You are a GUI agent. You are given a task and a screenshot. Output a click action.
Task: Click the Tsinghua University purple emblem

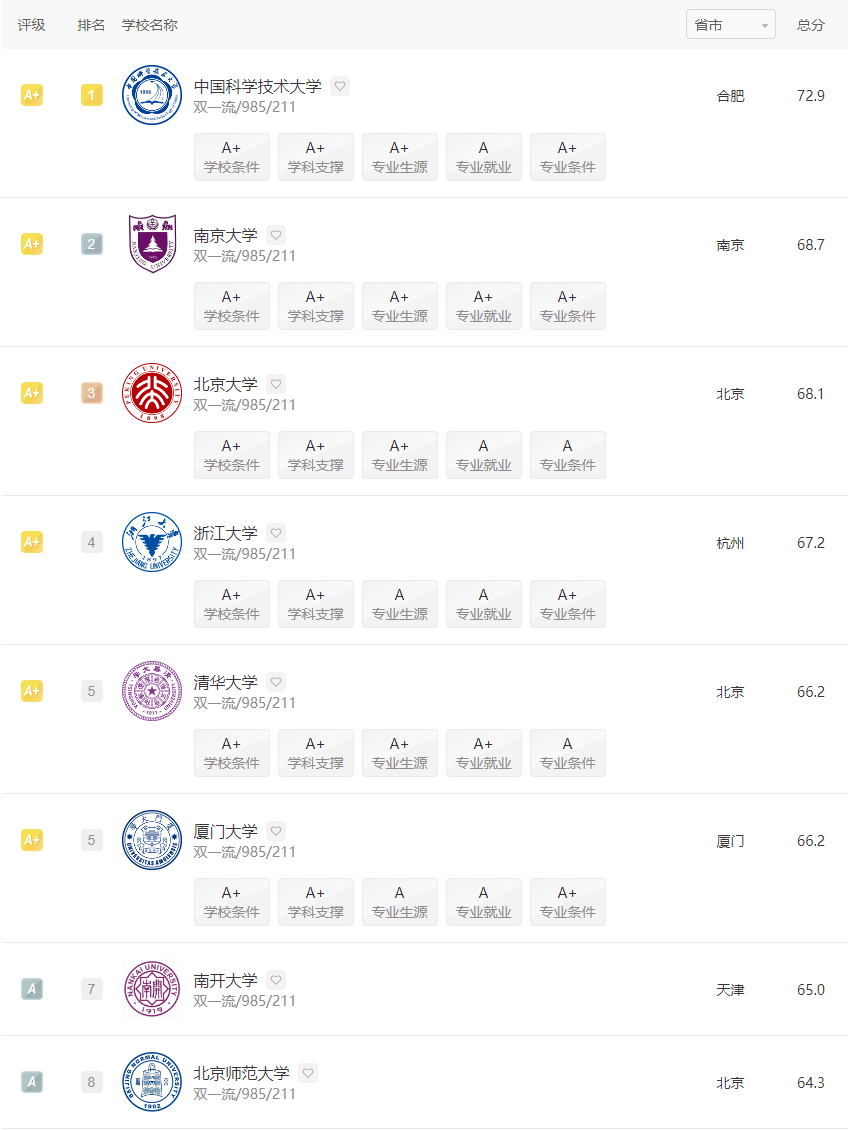tap(152, 691)
